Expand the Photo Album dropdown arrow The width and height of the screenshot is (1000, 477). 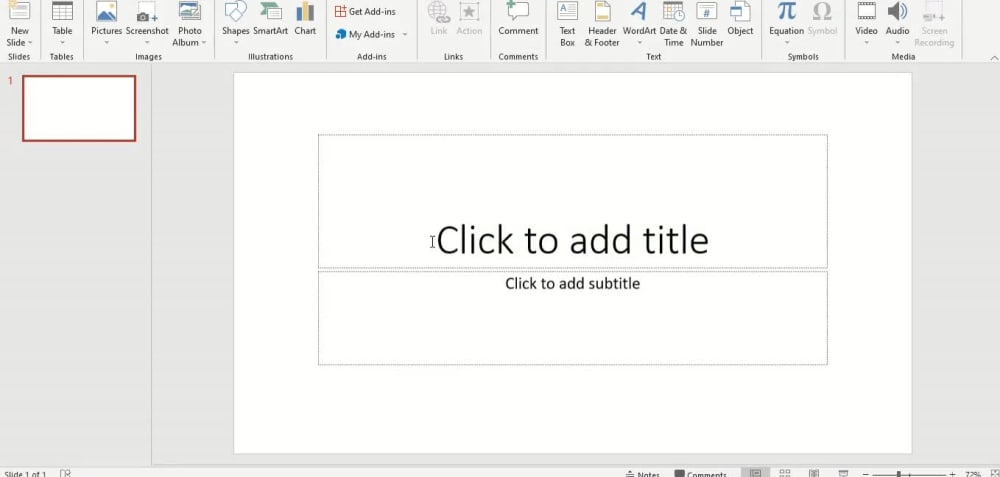pos(204,43)
